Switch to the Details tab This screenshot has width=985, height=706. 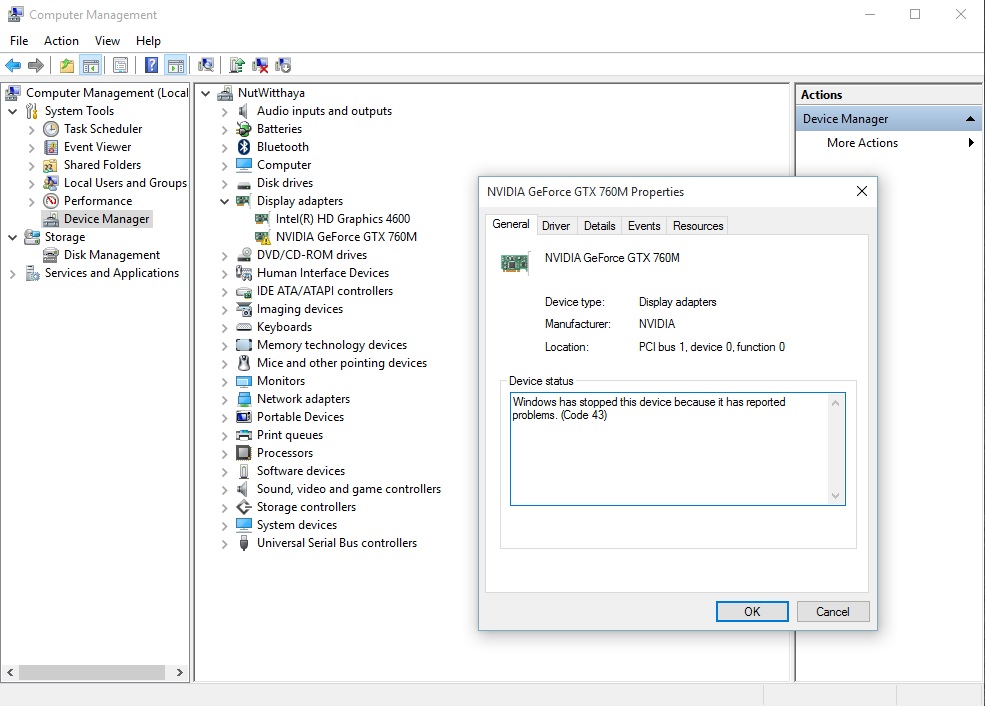click(599, 226)
